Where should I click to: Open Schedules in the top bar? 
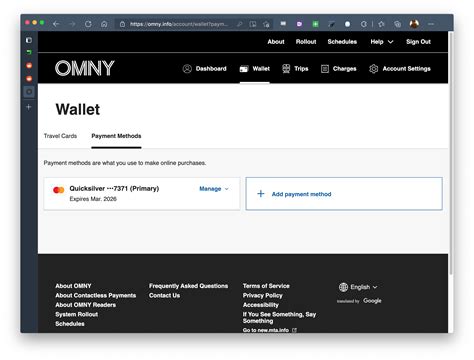[342, 42]
